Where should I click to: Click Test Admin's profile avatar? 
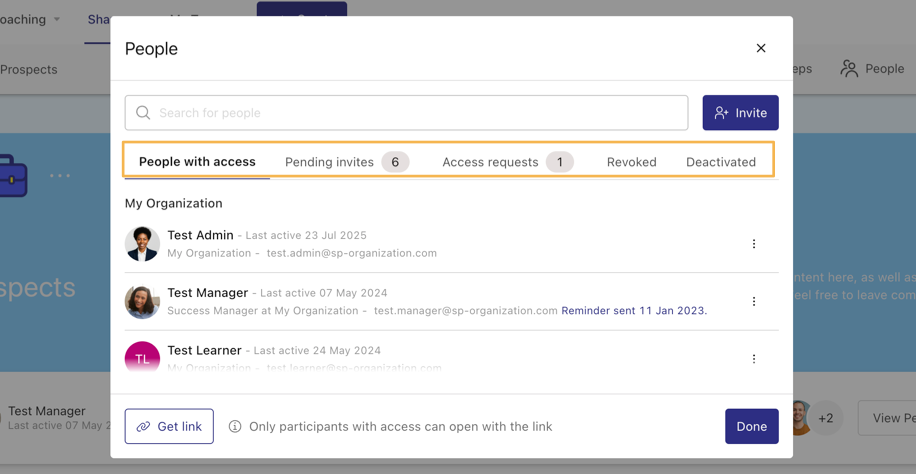[x=142, y=244]
